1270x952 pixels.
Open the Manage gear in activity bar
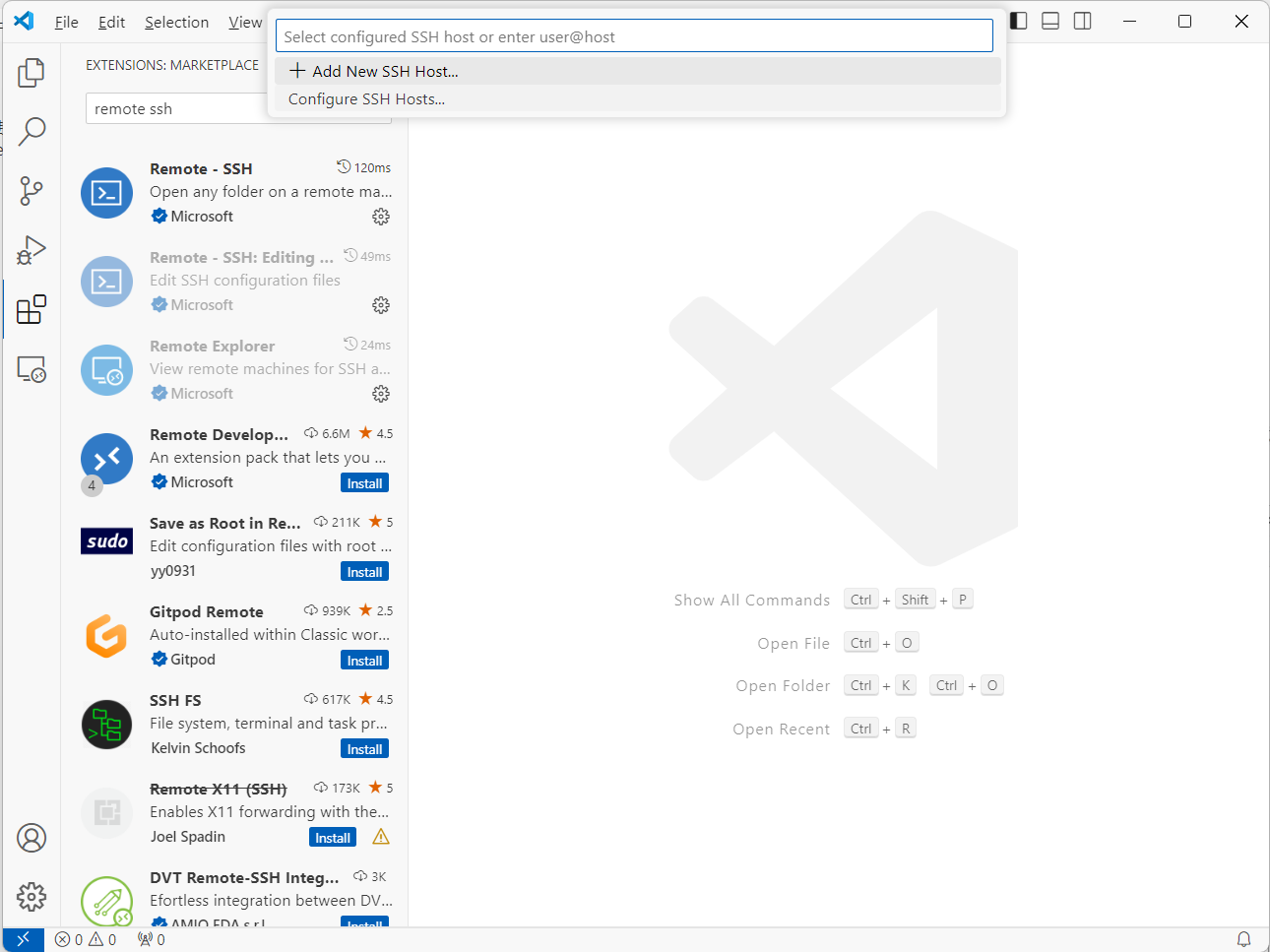click(32, 897)
